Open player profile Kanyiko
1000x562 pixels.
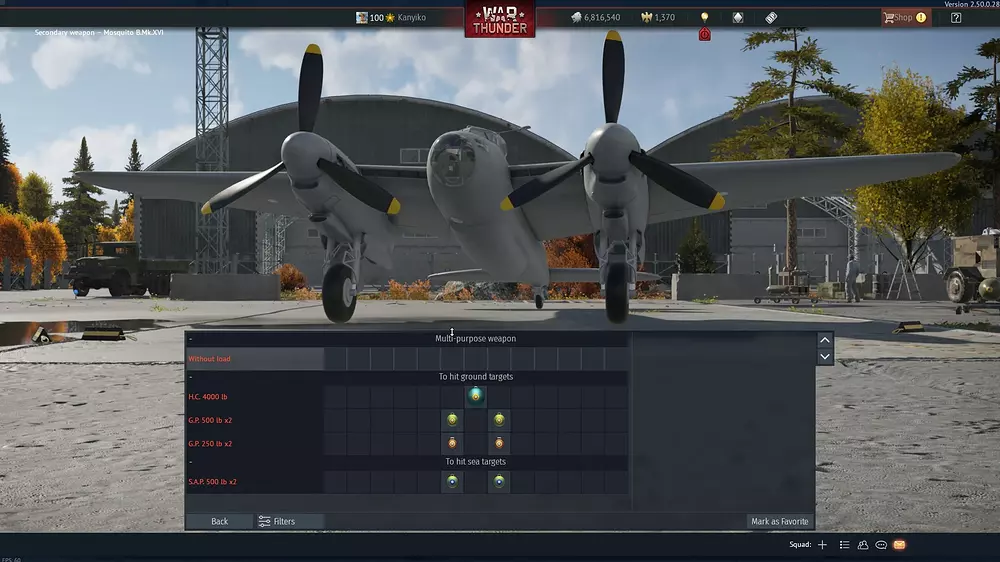tap(410, 18)
